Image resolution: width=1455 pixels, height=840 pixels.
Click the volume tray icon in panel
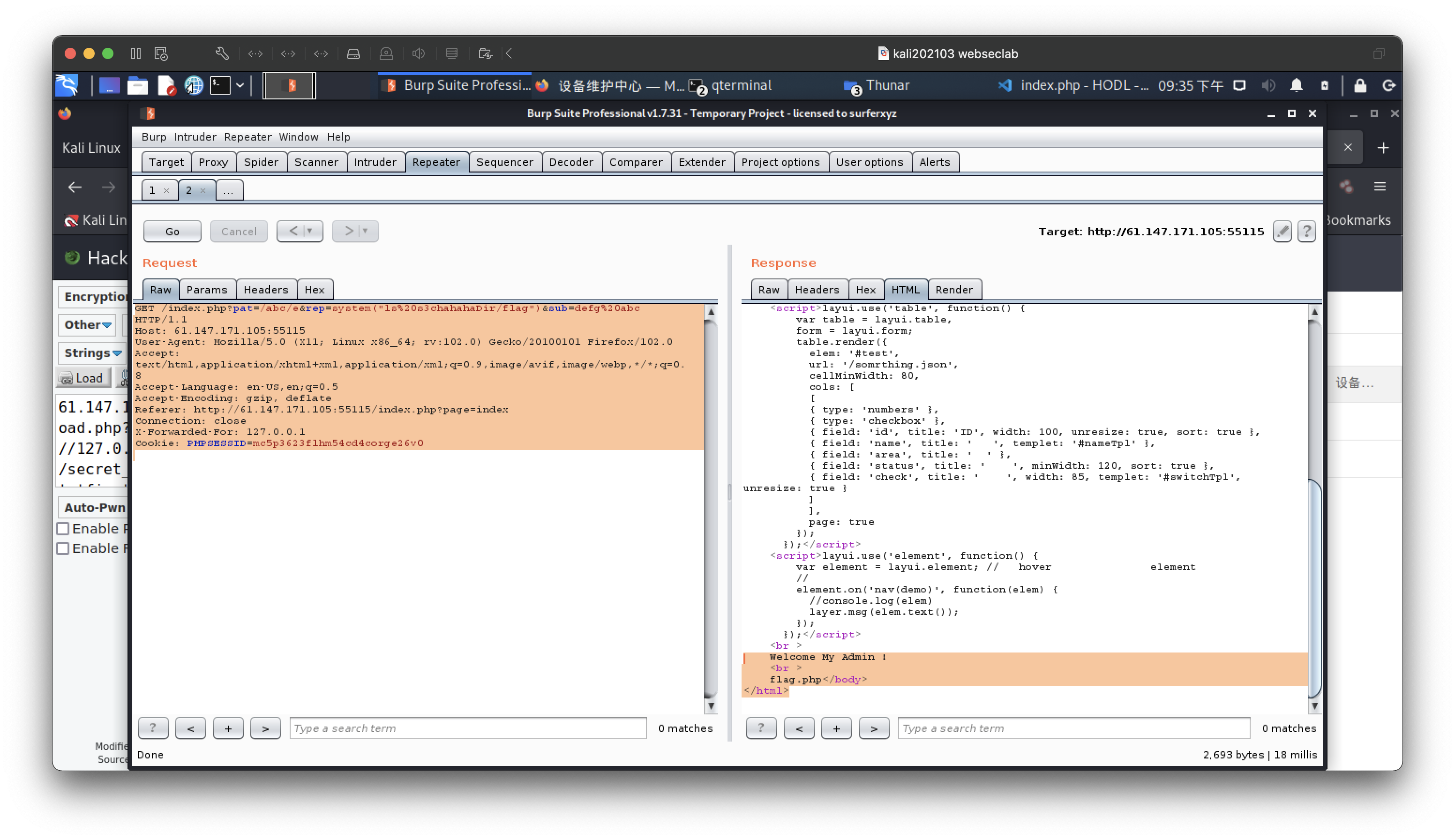(x=1267, y=85)
